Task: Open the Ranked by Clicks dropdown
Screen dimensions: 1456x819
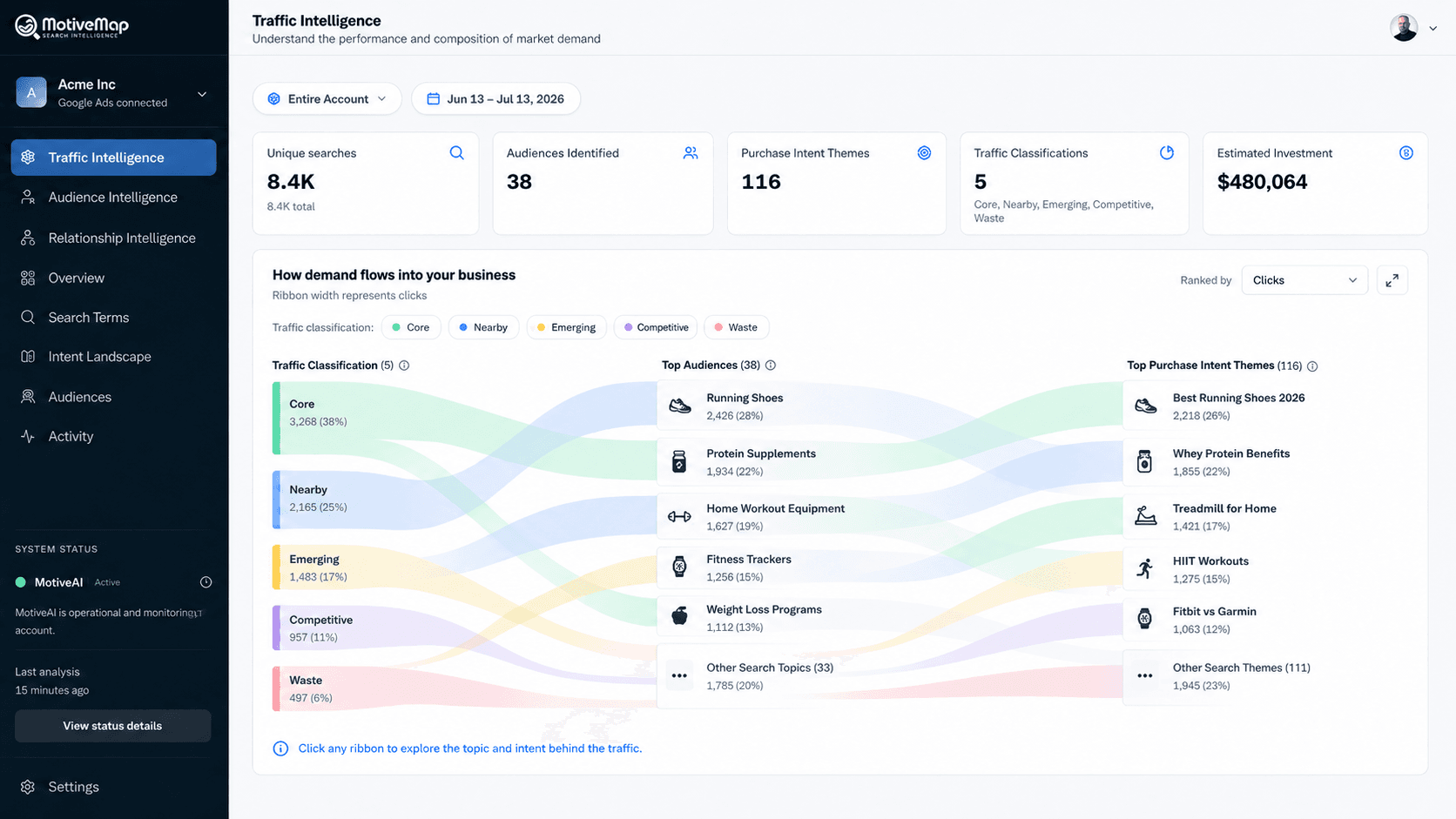Action: [x=1304, y=280]
